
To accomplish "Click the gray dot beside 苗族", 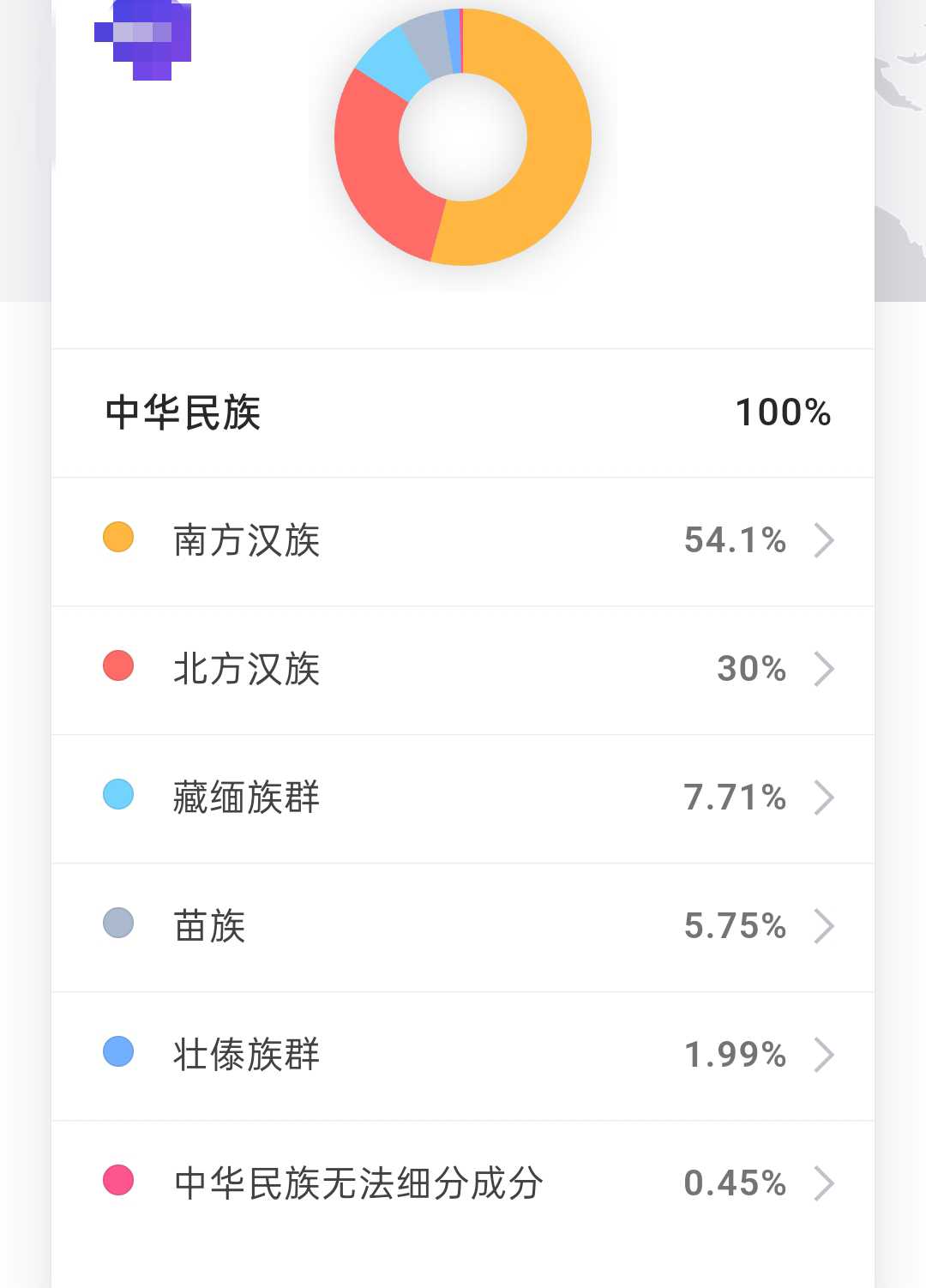I will coord(118,923).
